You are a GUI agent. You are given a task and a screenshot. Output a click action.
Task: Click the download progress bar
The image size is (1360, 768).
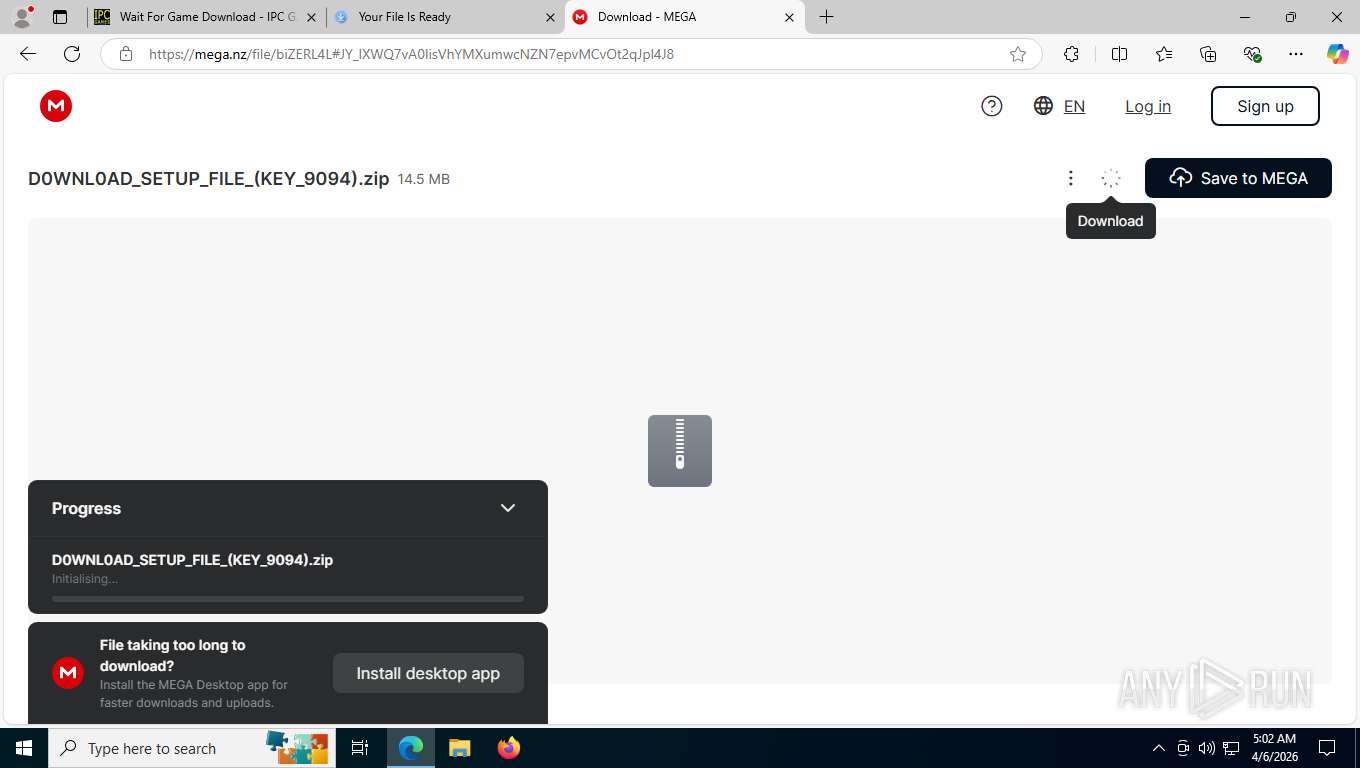tap(288, 599)
